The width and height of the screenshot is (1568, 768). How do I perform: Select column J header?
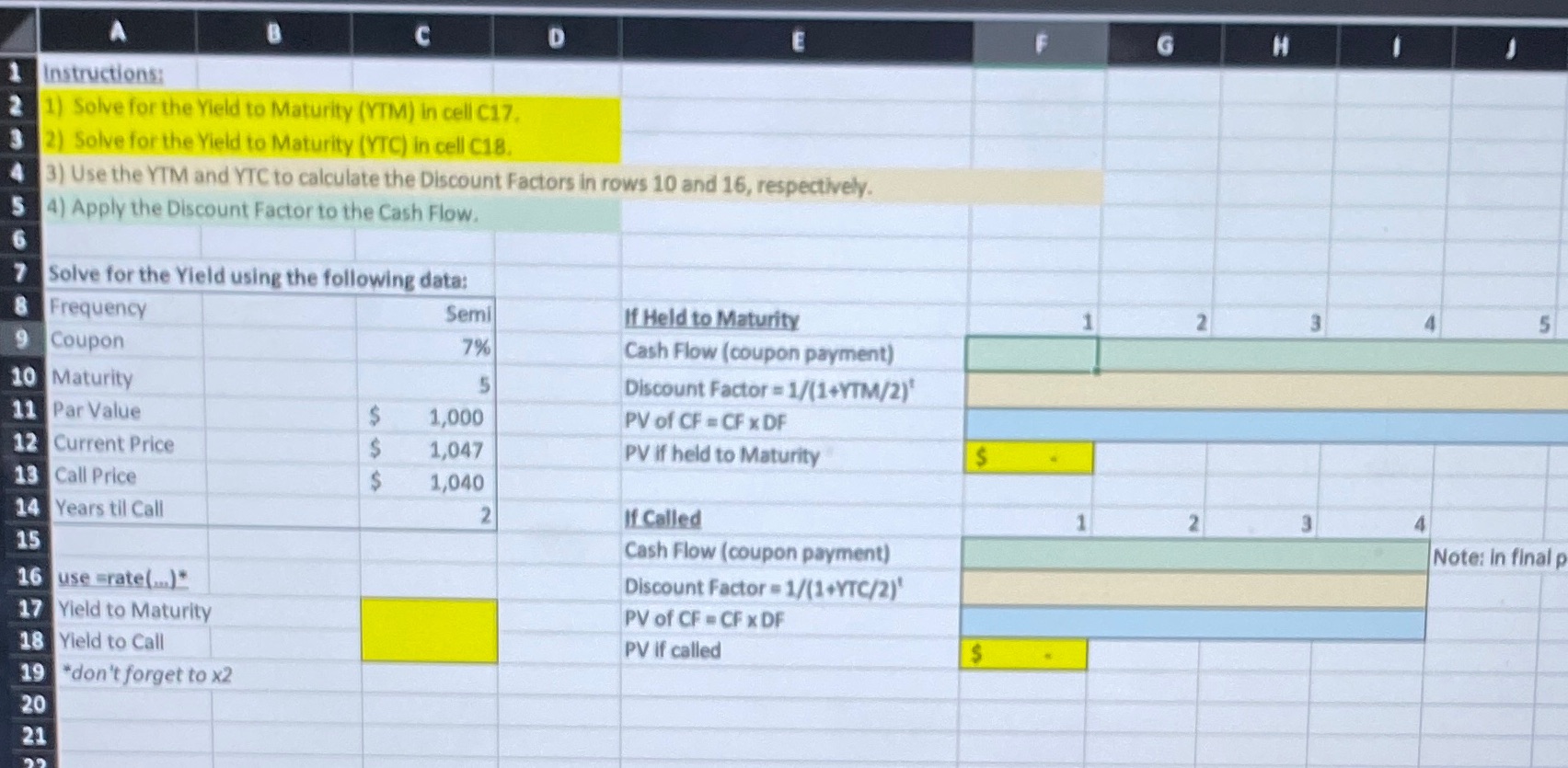(1510, 51)
